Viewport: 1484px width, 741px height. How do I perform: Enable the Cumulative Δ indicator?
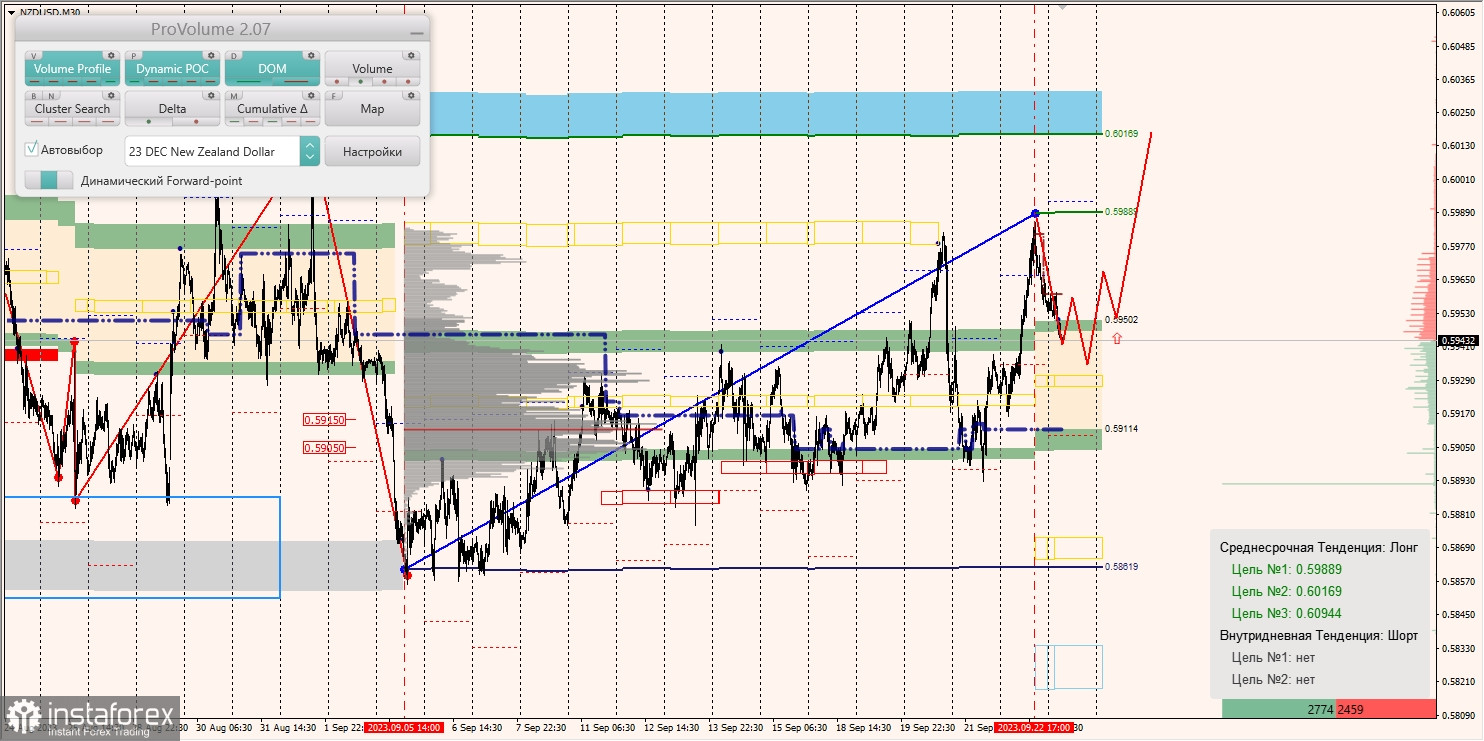click(272, 109)
